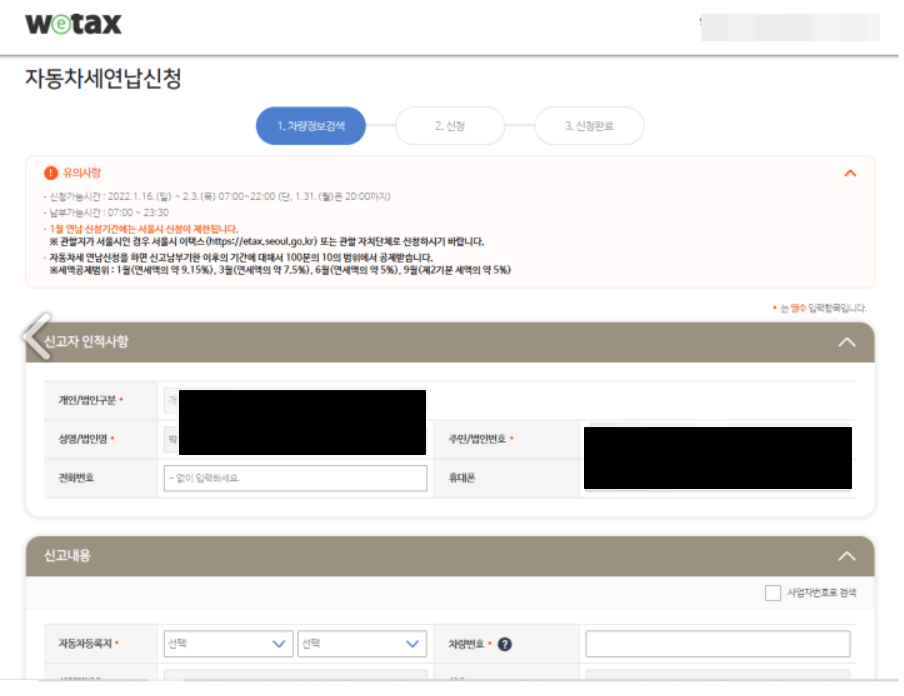The image size is (904, 696).
Task: Click the 차량번호 input field
Action: pos(716,644)
